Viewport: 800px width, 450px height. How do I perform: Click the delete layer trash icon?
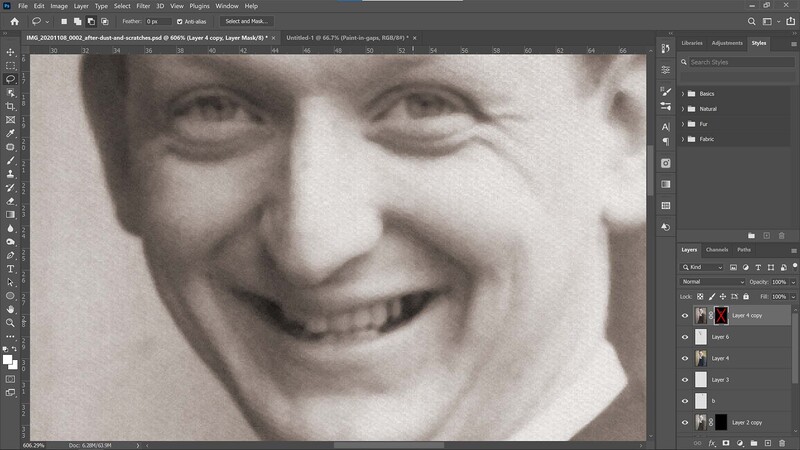point(782,443)
